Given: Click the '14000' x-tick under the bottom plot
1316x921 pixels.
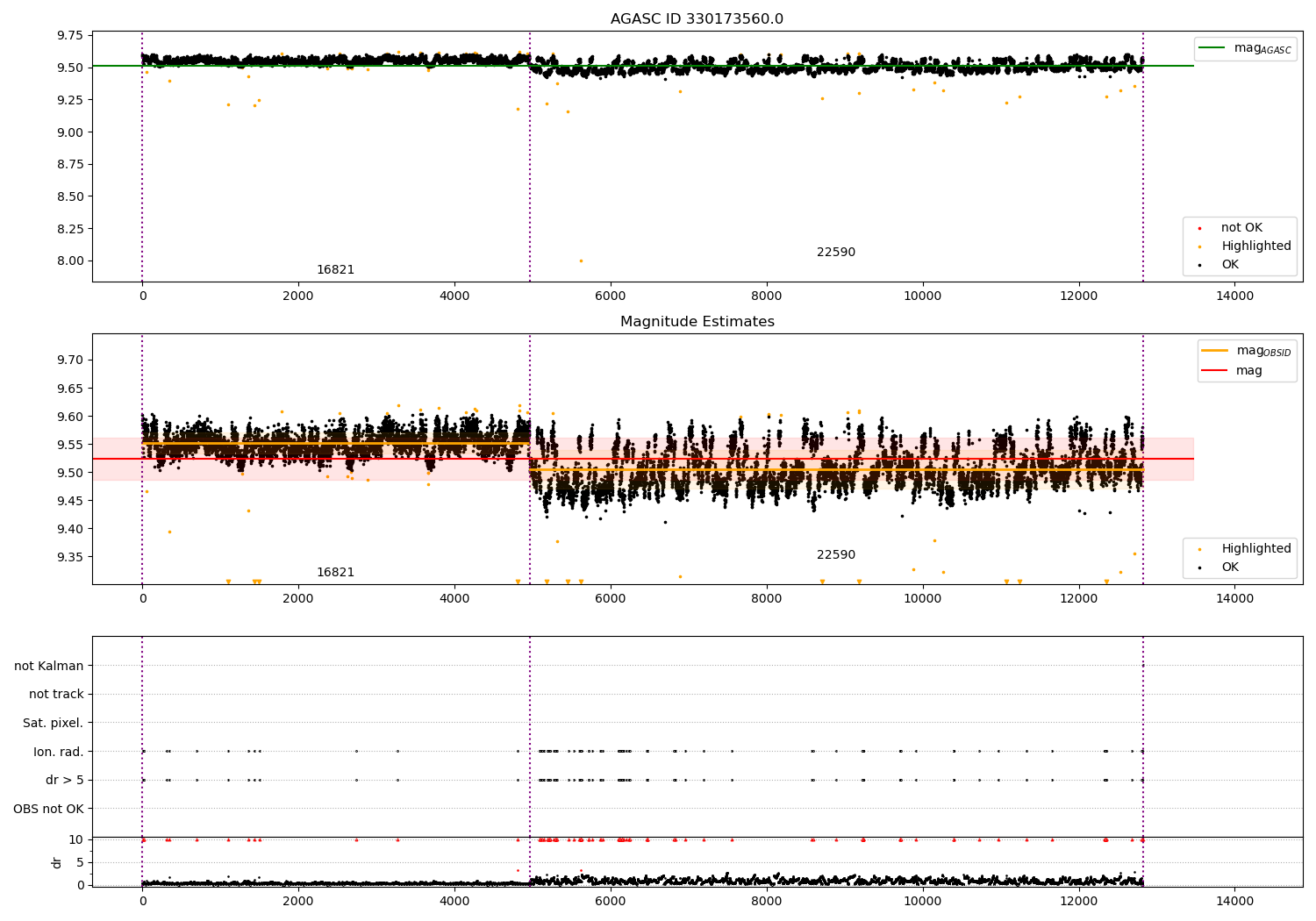Looking at the screenshot, I should (x=1234, y=901).
